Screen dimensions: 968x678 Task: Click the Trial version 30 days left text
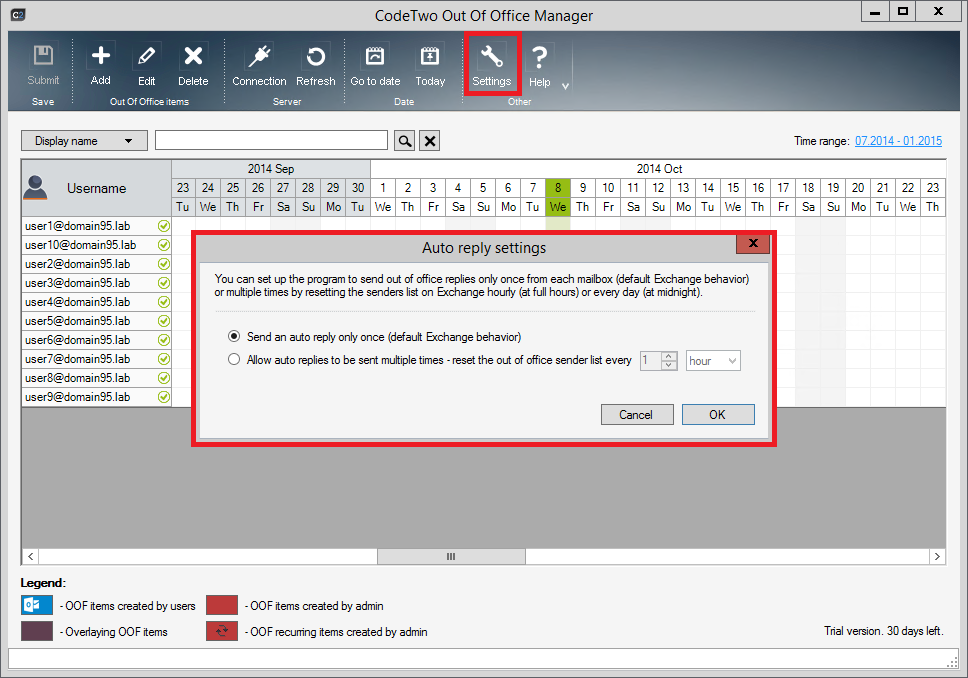coord(883,630)
